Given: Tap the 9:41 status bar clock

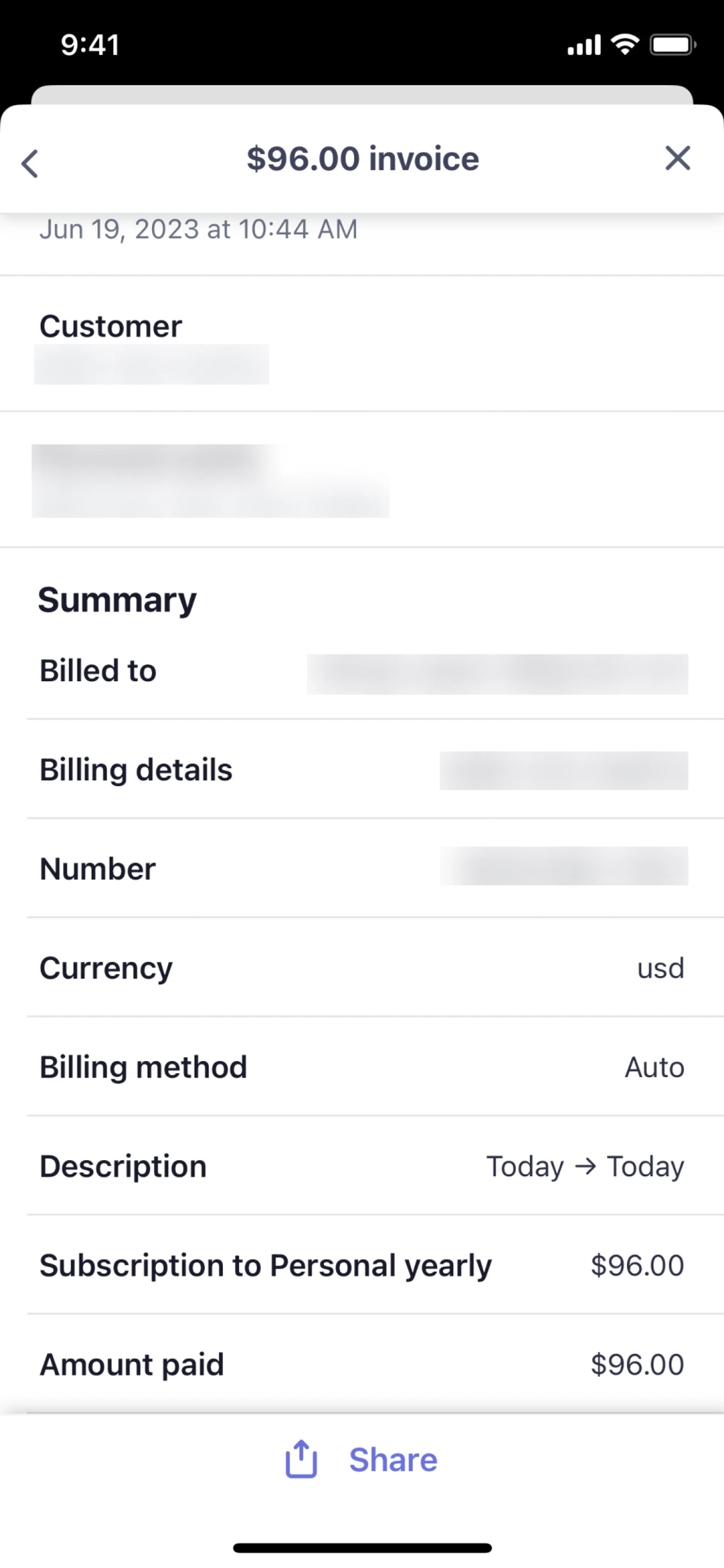Looking at the screenshot, I should (x=90, y=45).
